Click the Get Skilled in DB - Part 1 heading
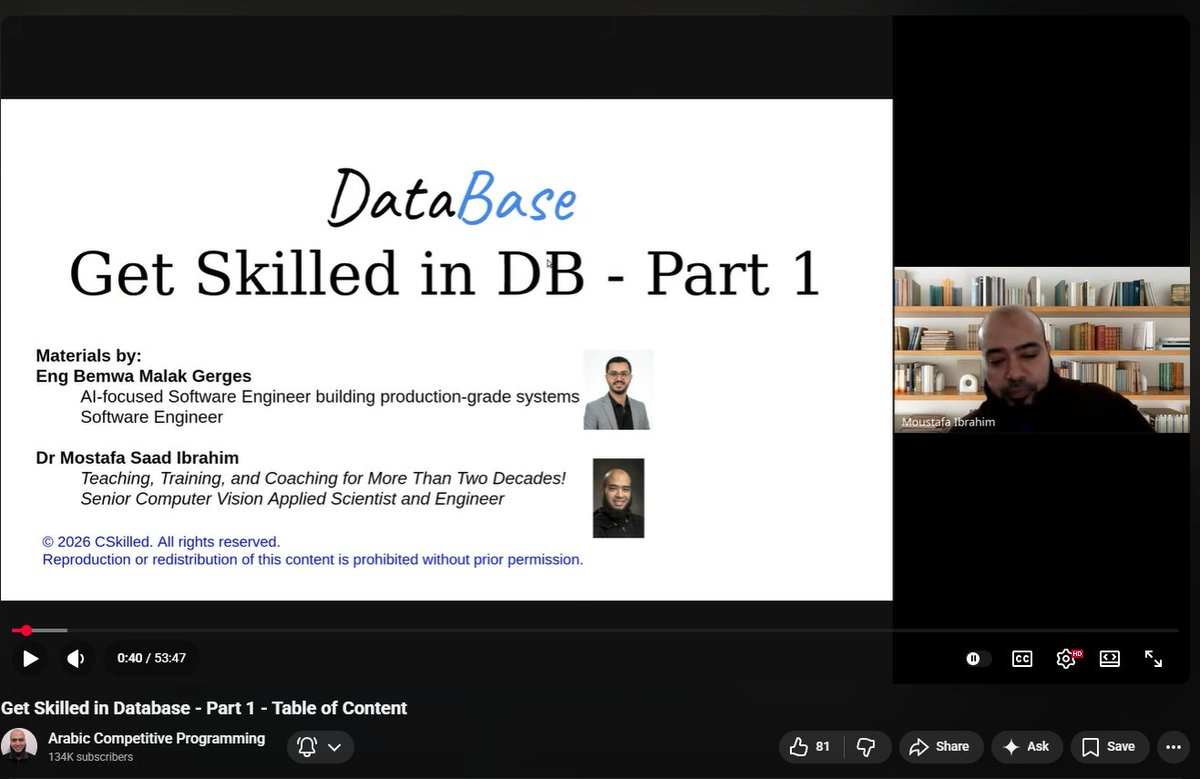 click(445, 272)
